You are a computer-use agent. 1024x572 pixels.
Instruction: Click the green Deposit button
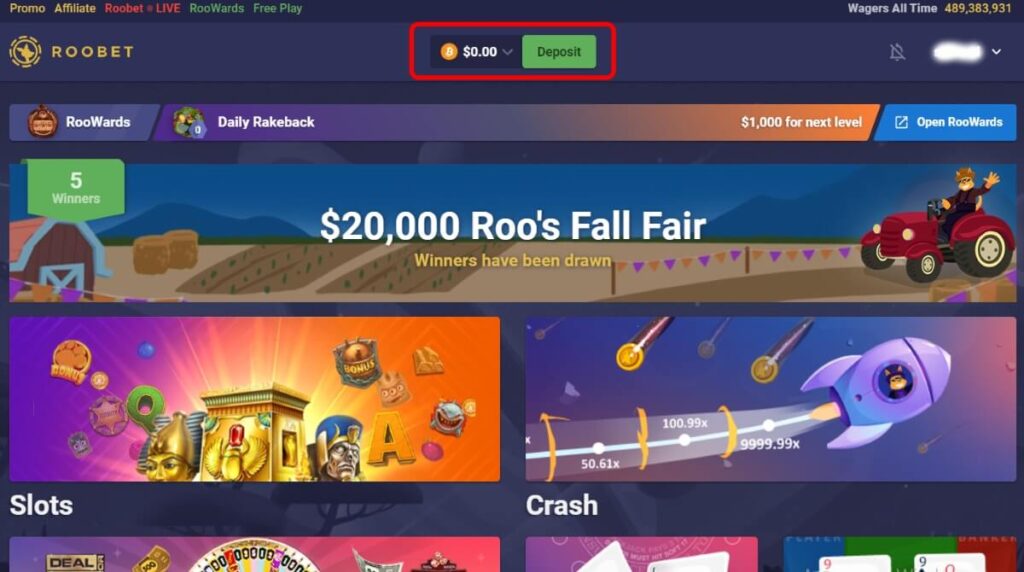(558, 52)
